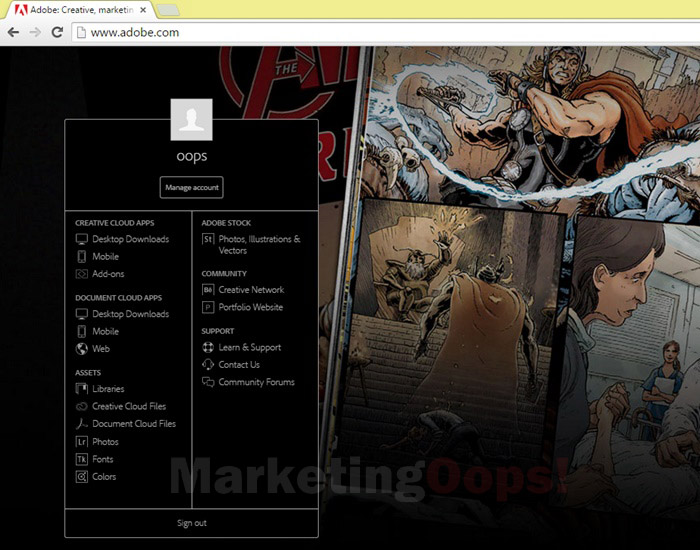Click the Creative Cloud Mobile phone icon
700x550 pixels.
click(82, 256)
